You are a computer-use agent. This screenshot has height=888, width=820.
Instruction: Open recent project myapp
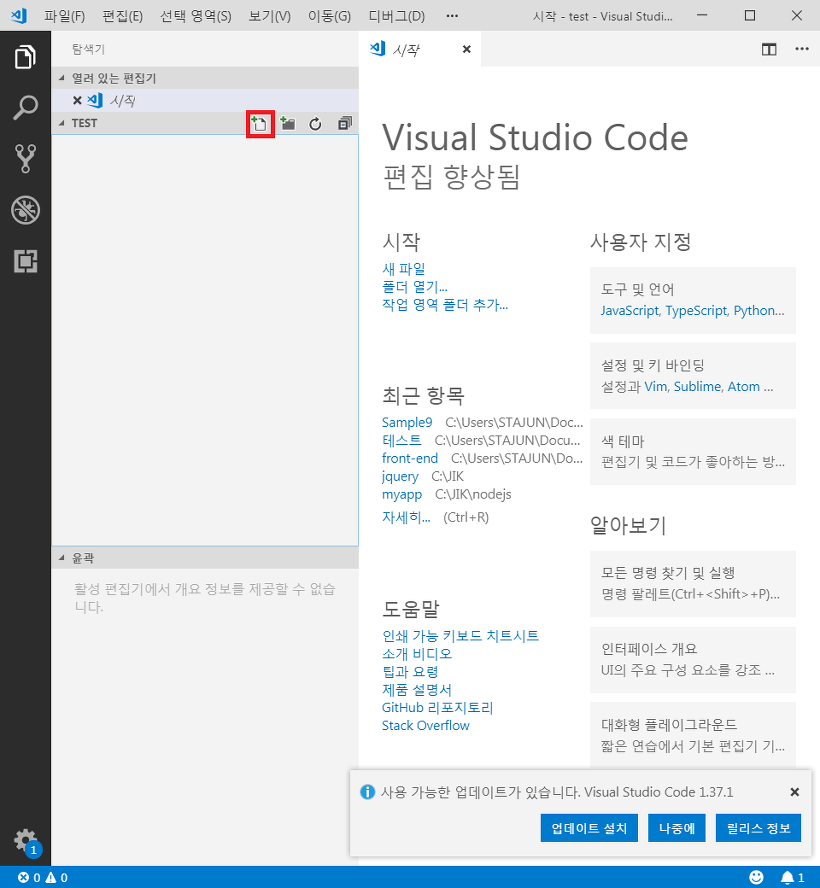tap(402, 494)
